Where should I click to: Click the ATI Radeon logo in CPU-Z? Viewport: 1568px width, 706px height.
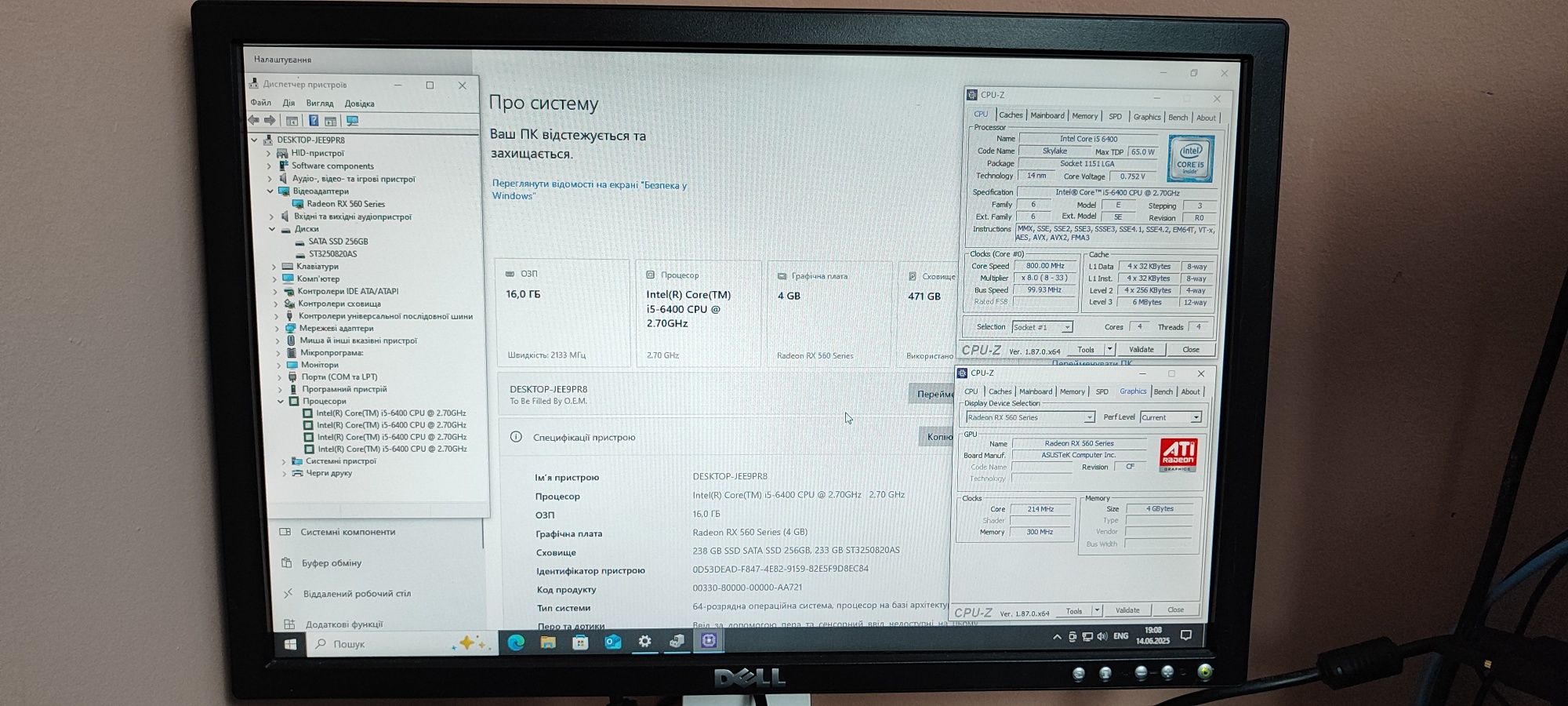coord(1178,455)
